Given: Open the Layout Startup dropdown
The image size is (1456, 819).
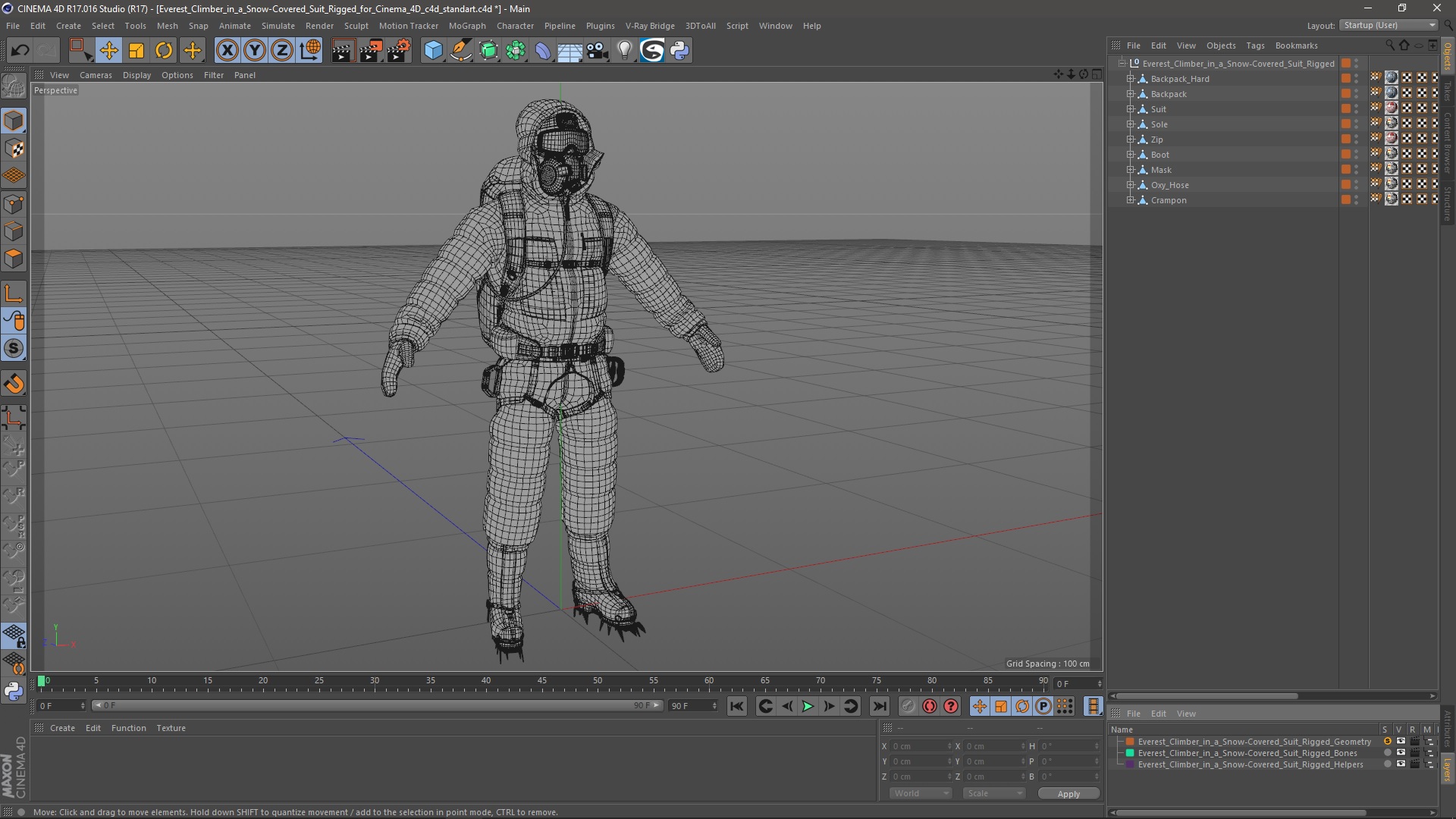Looking at the screenshot, I should click(1389, 25).
